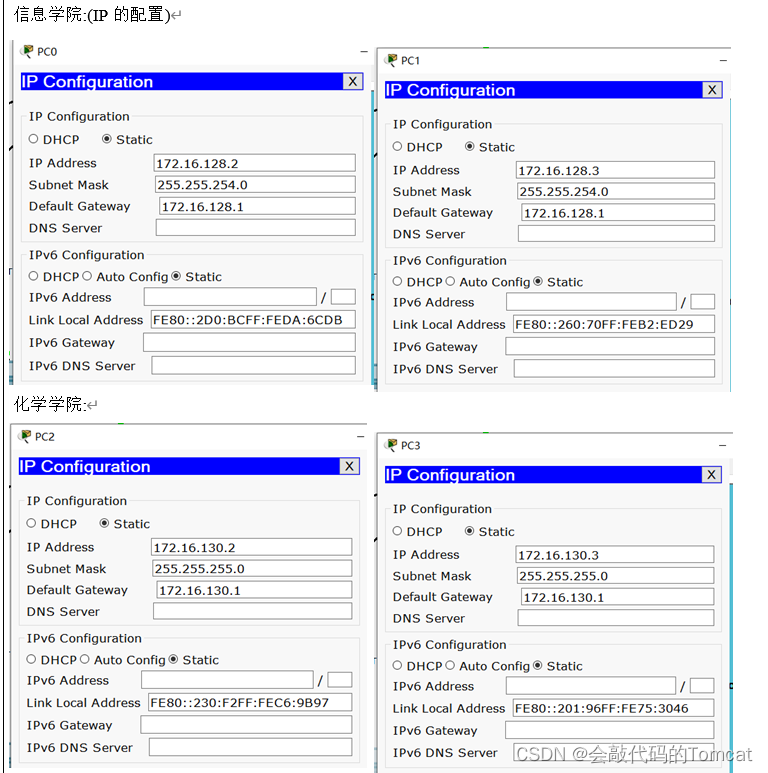Select IPv4 Static radio in PC1
Viewport: 768px width, 773px height.
click(x=469, y=146)
